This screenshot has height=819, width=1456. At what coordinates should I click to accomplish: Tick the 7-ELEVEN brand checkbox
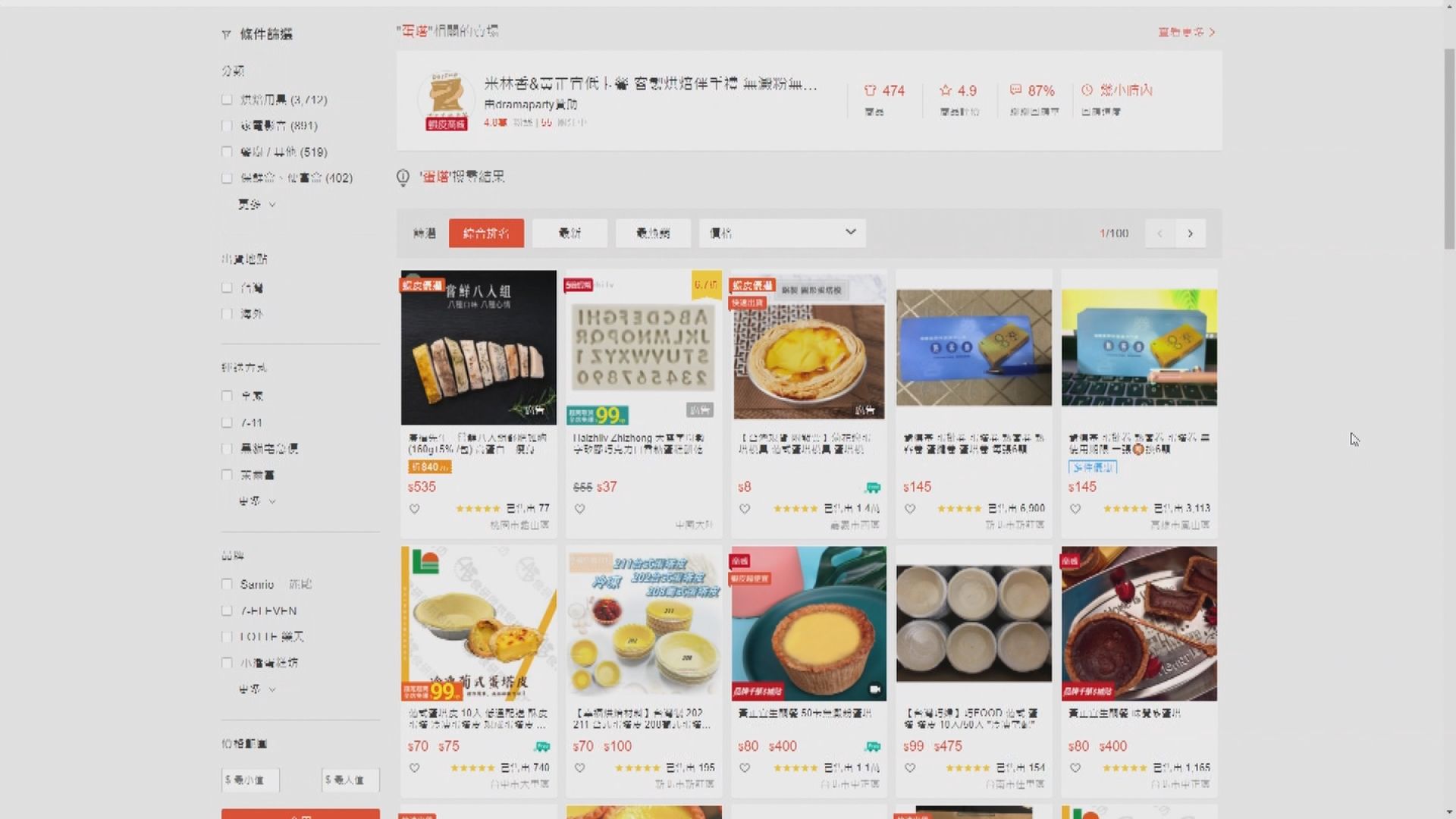pyautogui.click(x=227, y=610)
